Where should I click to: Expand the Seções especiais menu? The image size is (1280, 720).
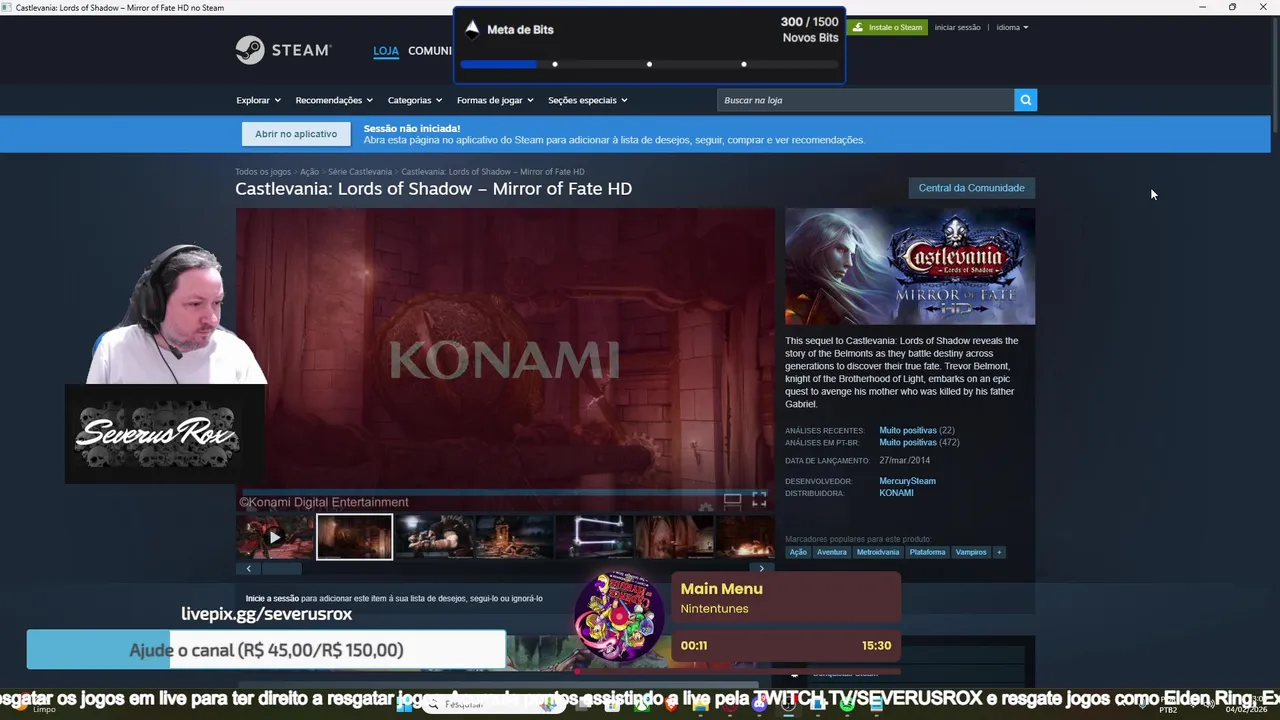(588, 100)
